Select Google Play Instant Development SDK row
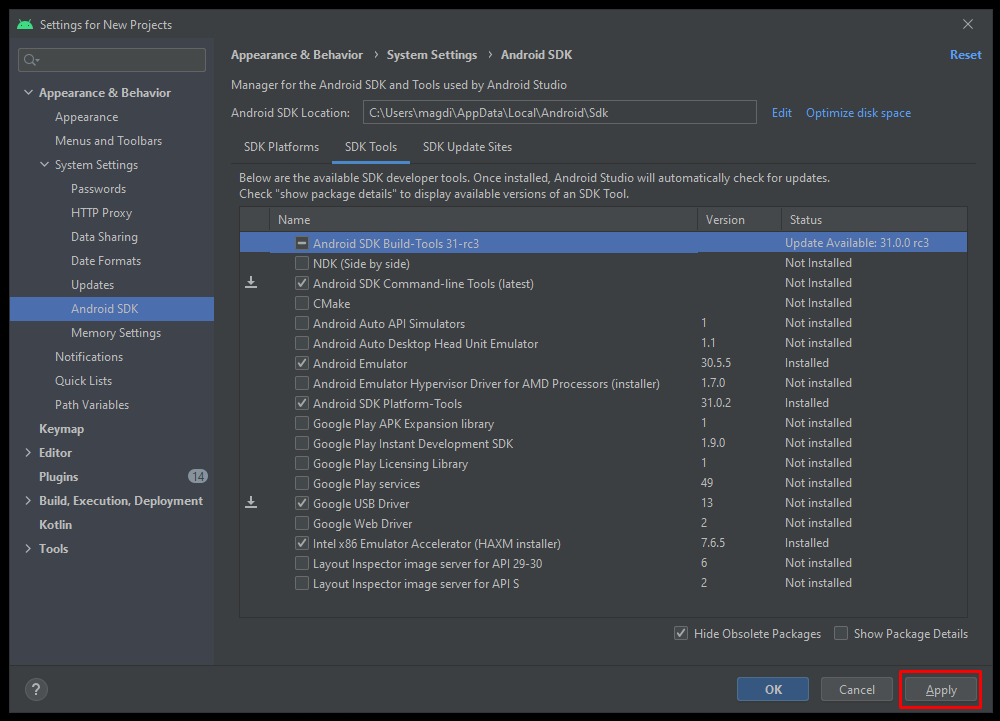This screenshot has height=721, width=1000. [x=603, y=443]
